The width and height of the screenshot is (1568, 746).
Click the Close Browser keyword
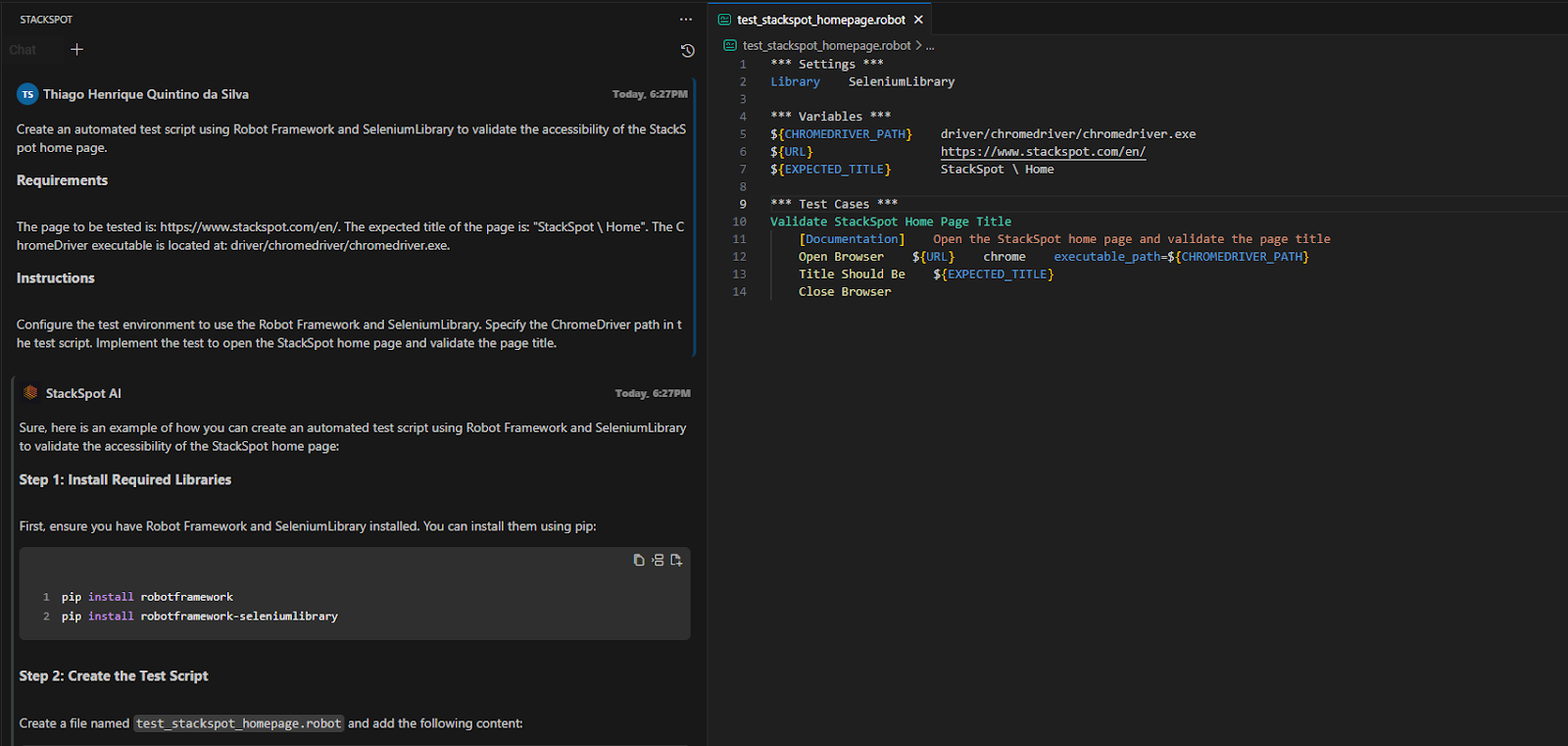point(845,292)
